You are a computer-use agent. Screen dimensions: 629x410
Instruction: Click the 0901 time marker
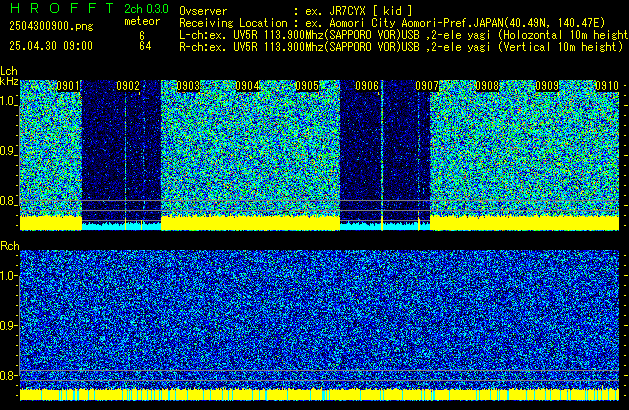coord(68,86)
